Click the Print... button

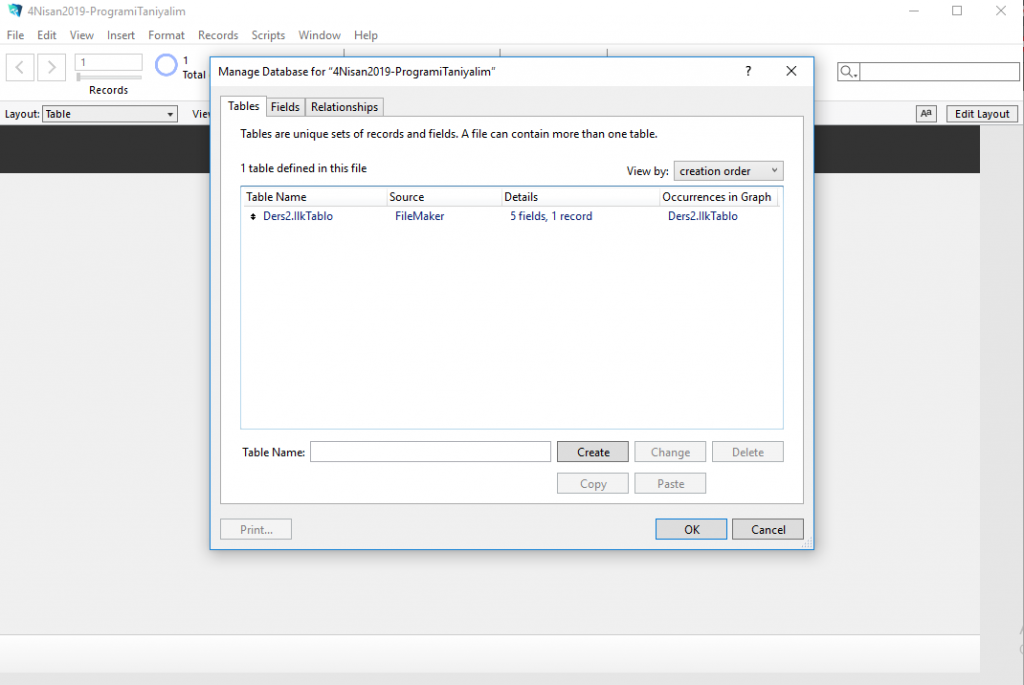point(256,530)
